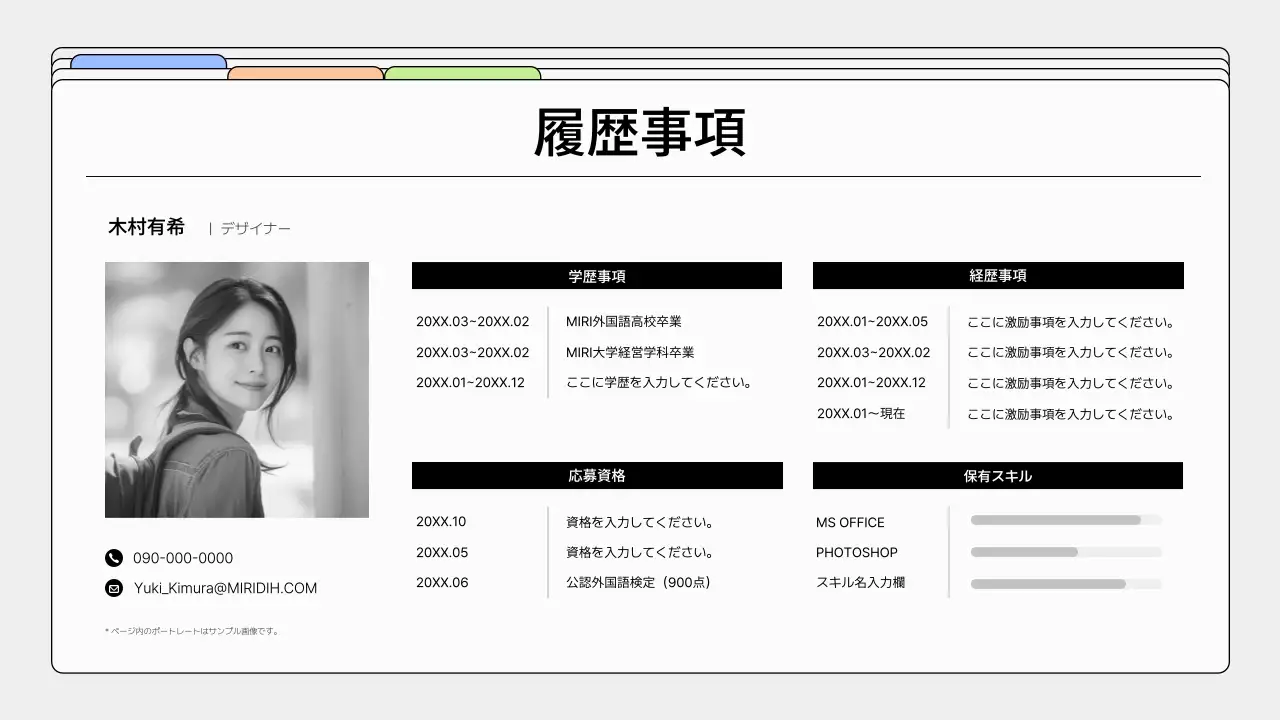Click the Yuki_Kimura@MIRIDIH.COM email address
Screen dimensions: 1280x720
pos(225,588)
